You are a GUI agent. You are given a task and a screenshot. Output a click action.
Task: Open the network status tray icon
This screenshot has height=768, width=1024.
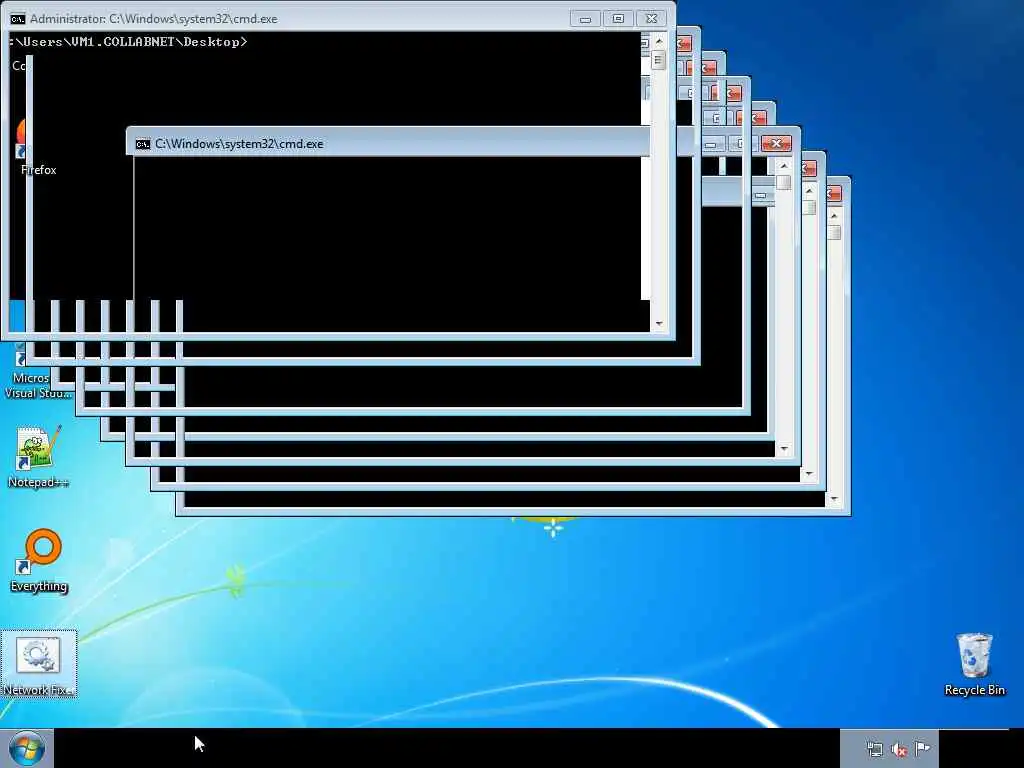pyautogui.click(x=874, y=749)
